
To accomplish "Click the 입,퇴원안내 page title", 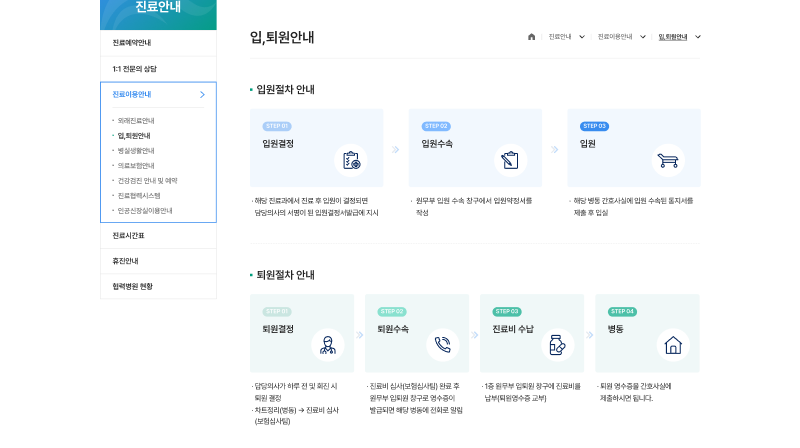I will (282, 37).
